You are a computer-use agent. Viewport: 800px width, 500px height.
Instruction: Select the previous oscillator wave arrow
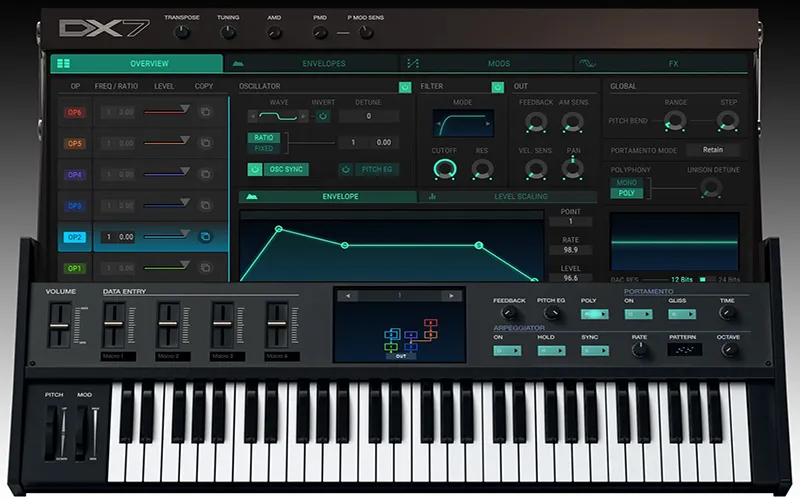point(252,116)
